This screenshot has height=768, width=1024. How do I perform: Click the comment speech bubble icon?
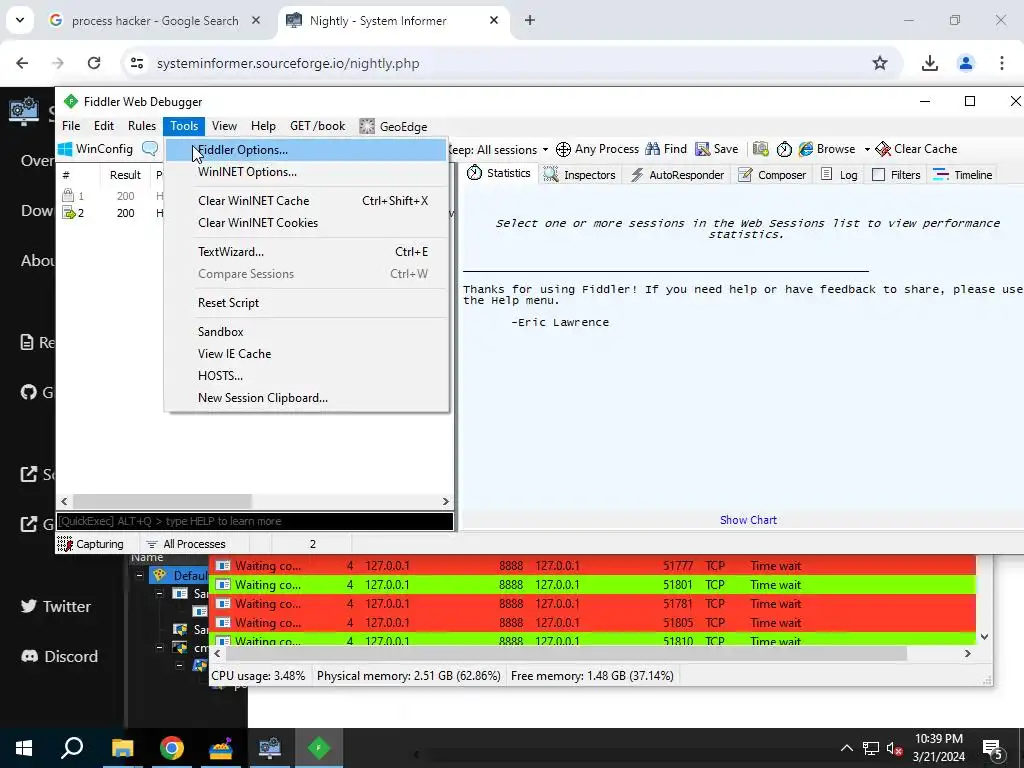pos(150,149)
